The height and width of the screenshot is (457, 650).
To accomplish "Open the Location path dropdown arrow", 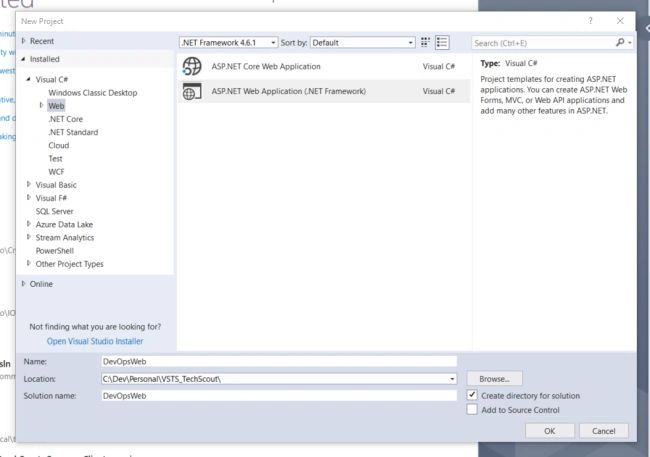I will [452, 379].
